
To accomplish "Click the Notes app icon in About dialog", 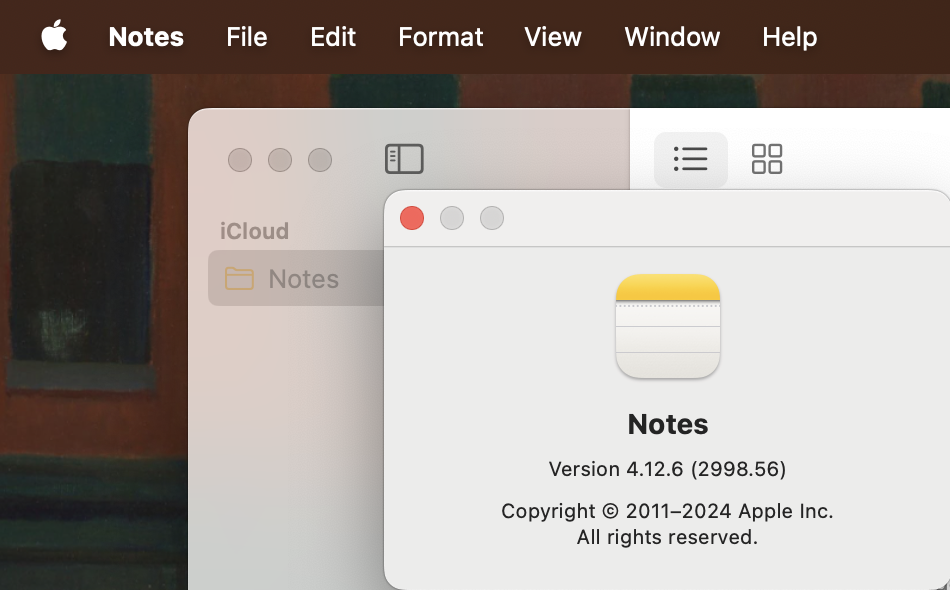I will (x=668, y=326).
